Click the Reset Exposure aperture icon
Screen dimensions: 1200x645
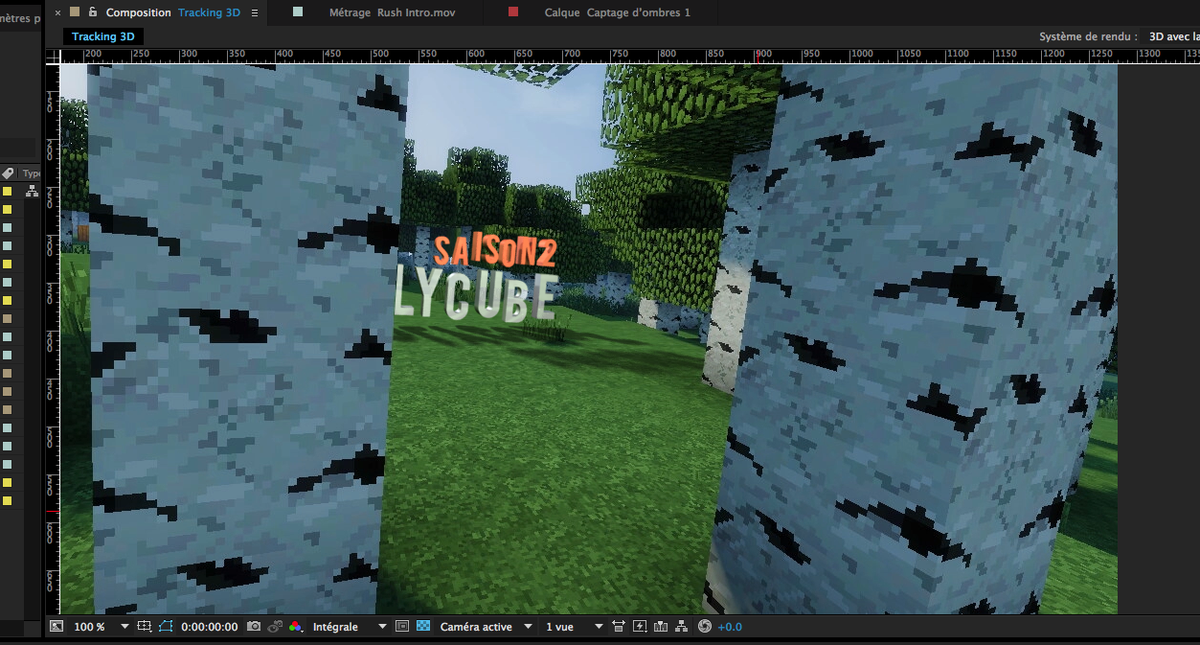click(x=704, y=626)
